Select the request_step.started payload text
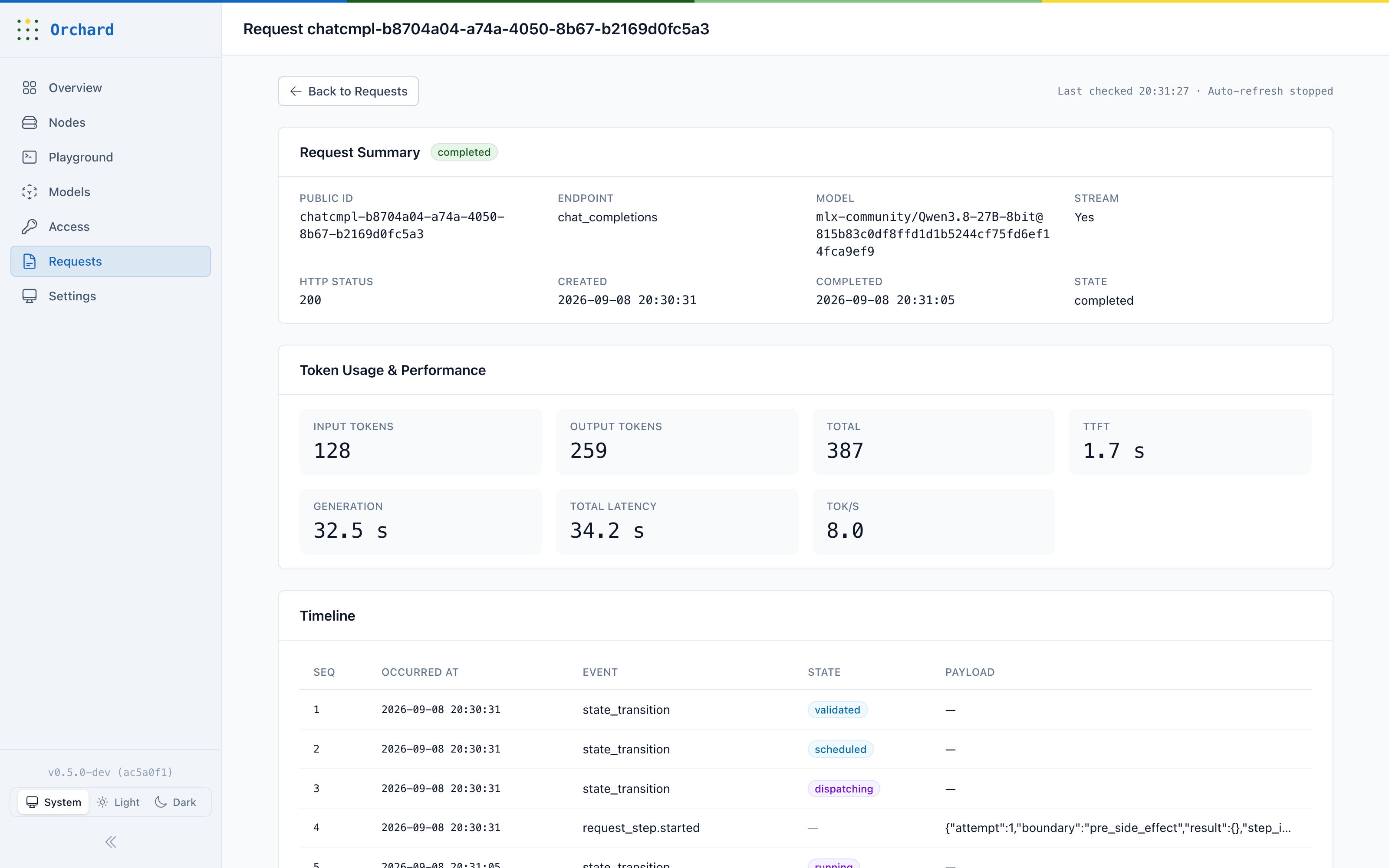 (1118, 828)
